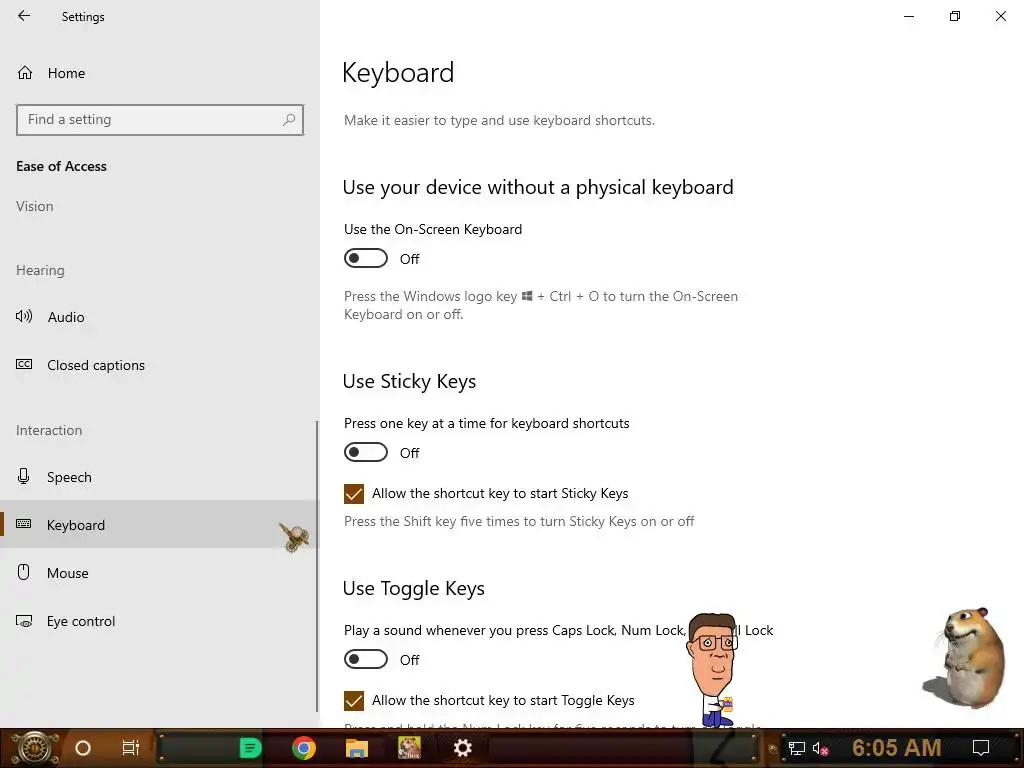Click the 6:05 AM taskbar clock

click(x=897, y=748)
